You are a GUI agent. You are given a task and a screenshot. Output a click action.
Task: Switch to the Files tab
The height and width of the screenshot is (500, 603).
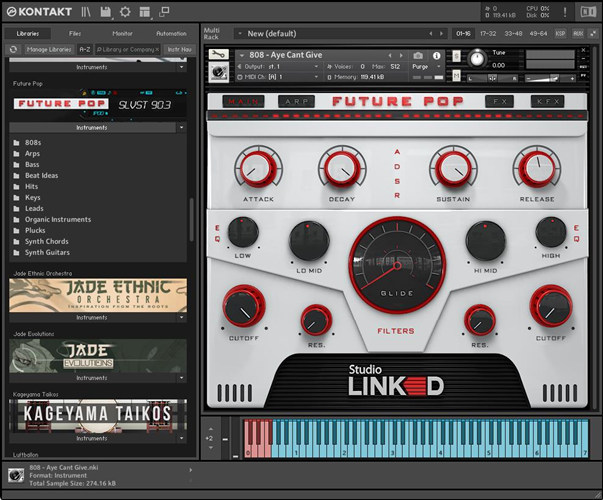coord(75,33)
